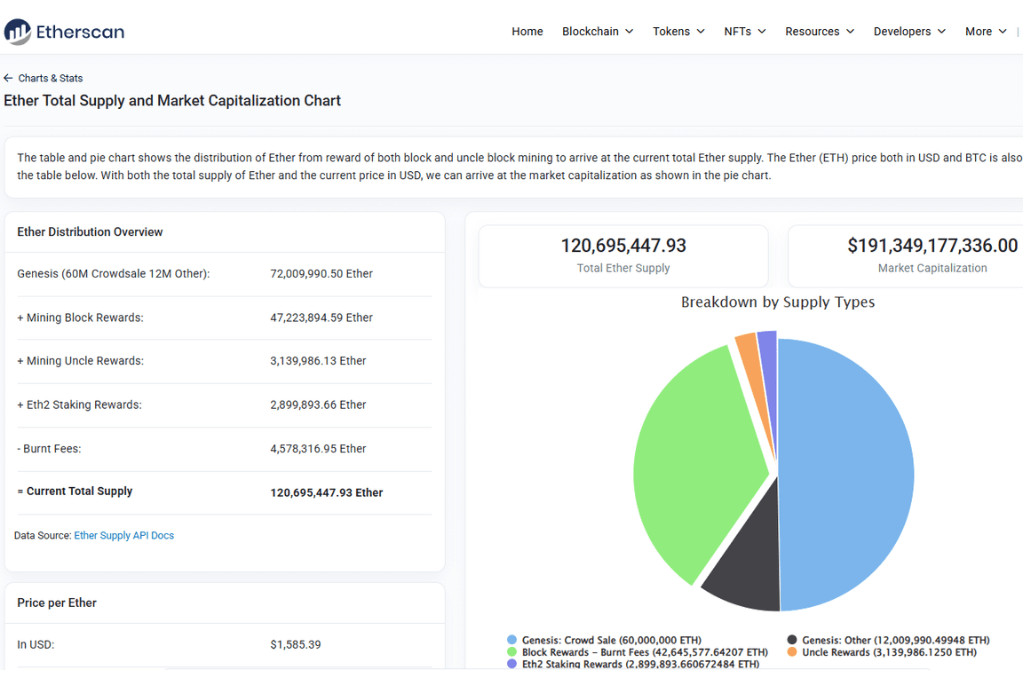Open the Developers menu
Screen dimensions: 1024x683
tap(909, 31)
